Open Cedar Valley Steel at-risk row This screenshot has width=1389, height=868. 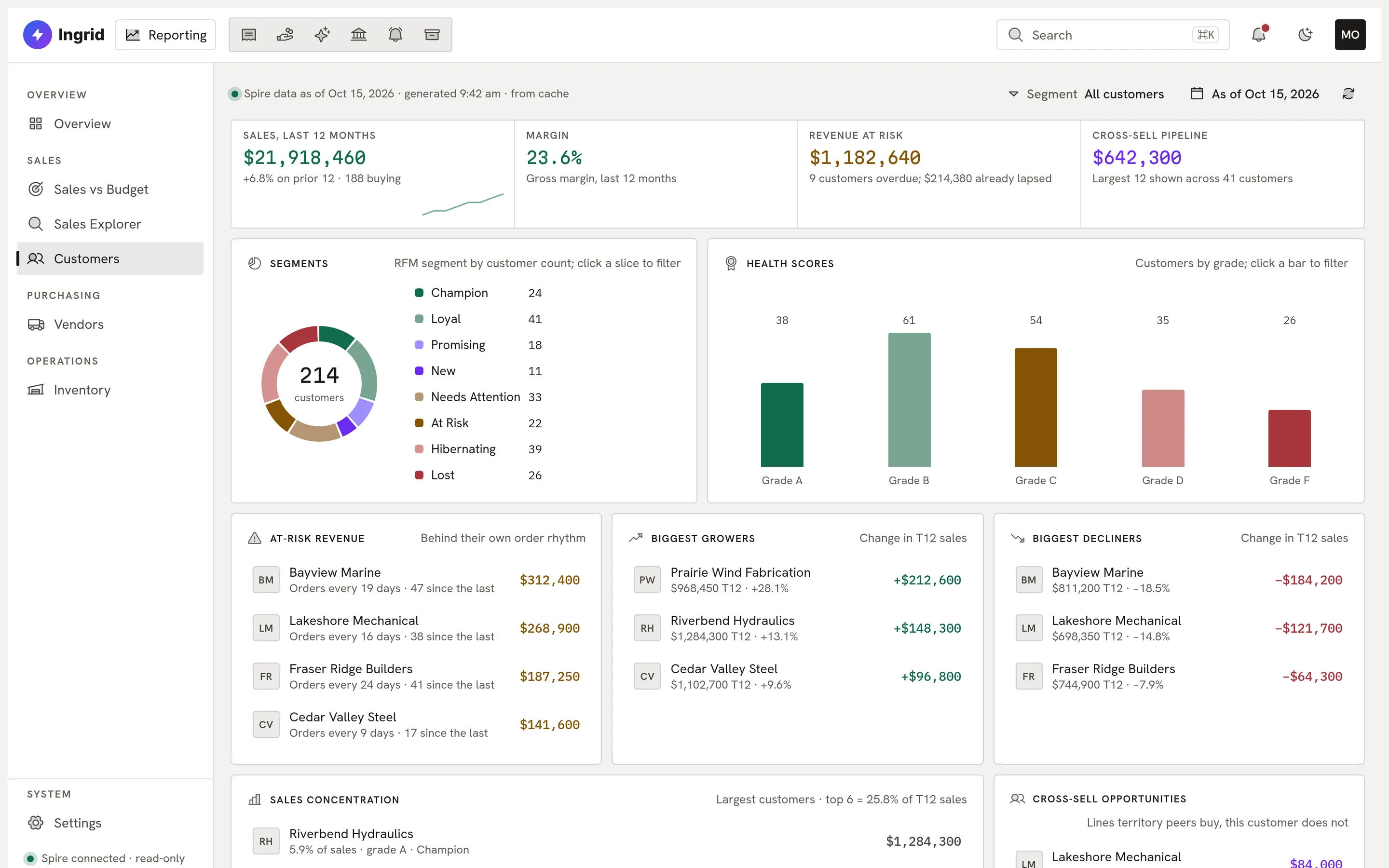click(x=416, y=724)
